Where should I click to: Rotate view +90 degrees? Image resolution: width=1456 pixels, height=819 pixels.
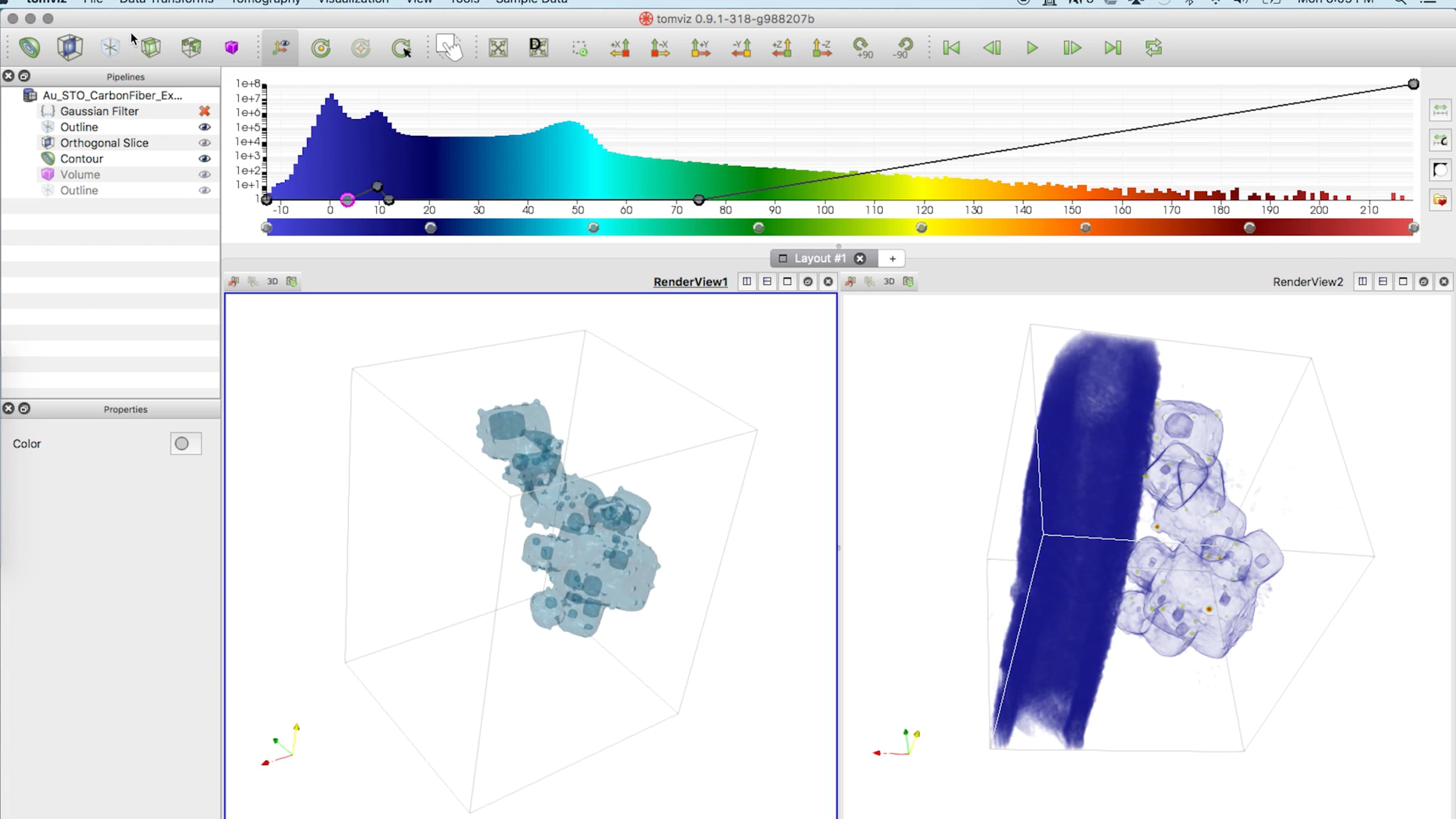coord(862,47)
